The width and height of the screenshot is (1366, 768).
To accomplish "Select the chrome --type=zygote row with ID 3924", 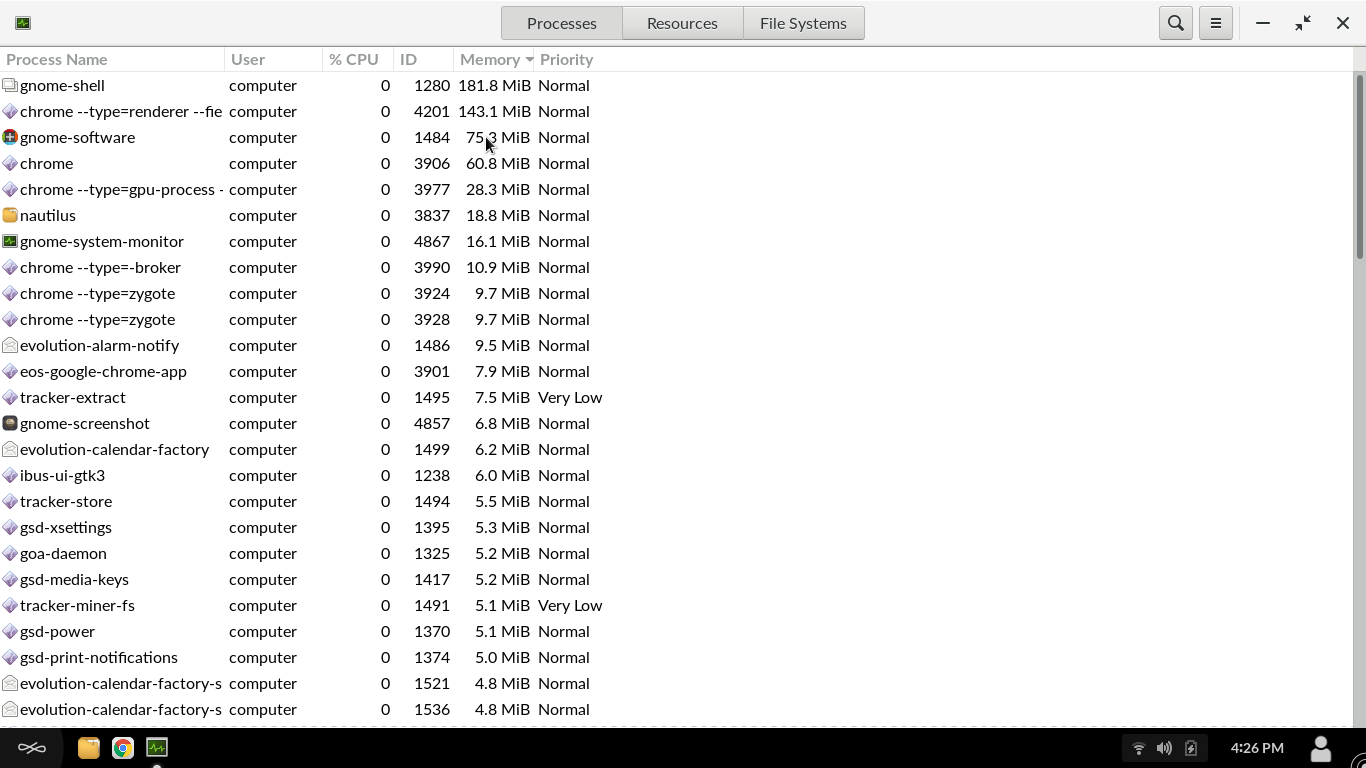I will pyautogui.click(x=677, y=293).
